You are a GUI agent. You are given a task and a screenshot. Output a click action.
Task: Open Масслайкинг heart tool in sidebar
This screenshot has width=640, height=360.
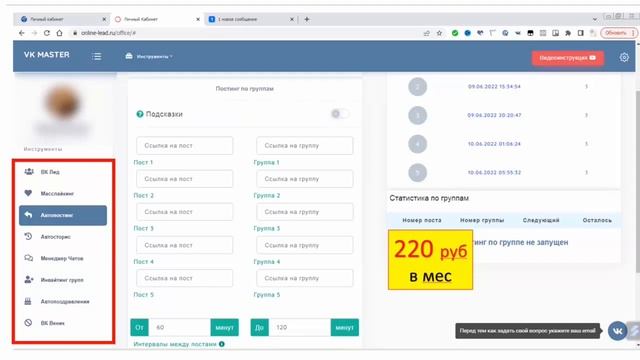[x=63, y=193]
